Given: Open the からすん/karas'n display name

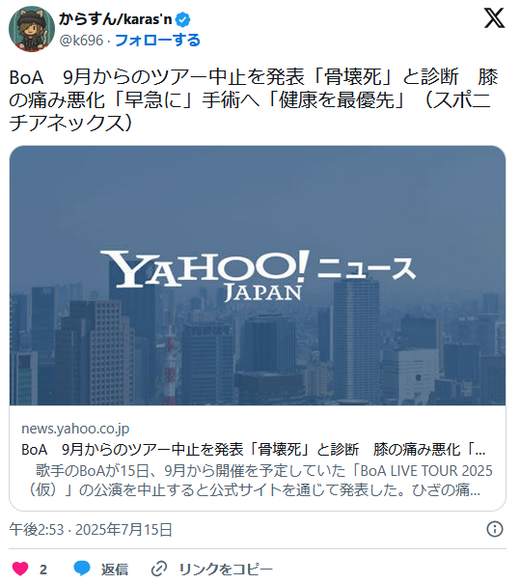Looking at the screenshot, I should point(116,19).
